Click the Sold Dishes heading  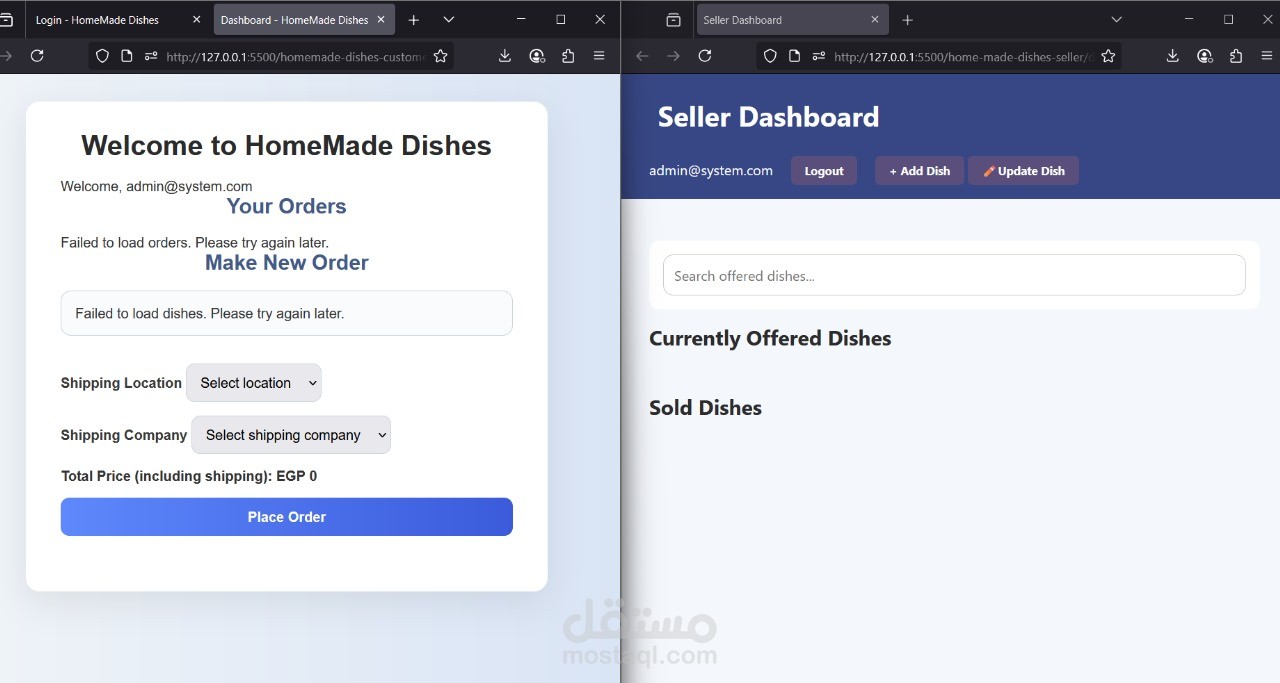point(705,407)
